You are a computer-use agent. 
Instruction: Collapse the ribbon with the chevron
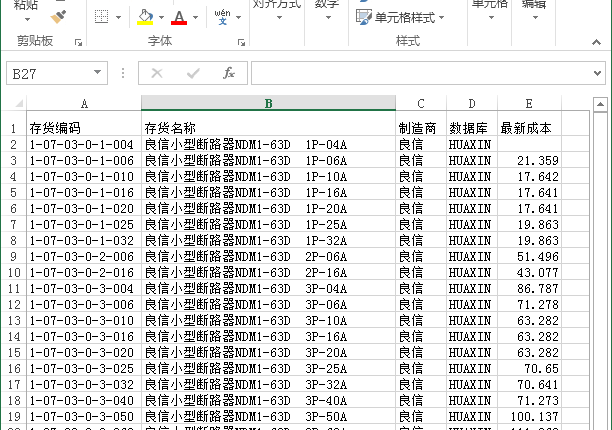[596, 42]
